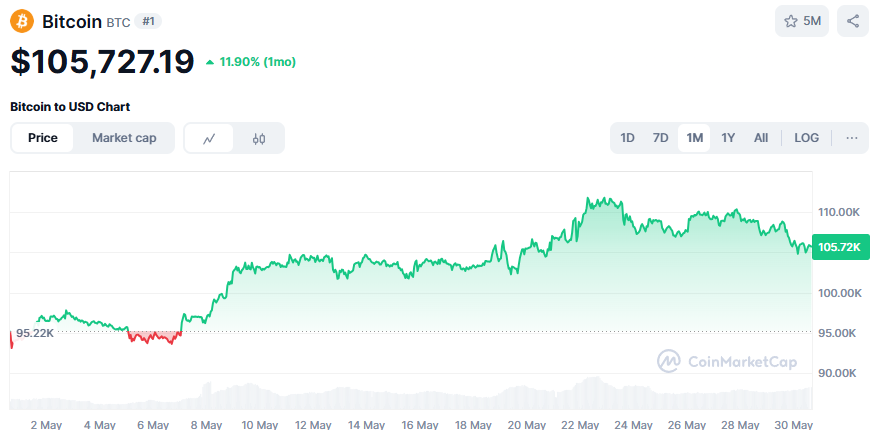Set chart range to 1D

click(x=627, y=138)
